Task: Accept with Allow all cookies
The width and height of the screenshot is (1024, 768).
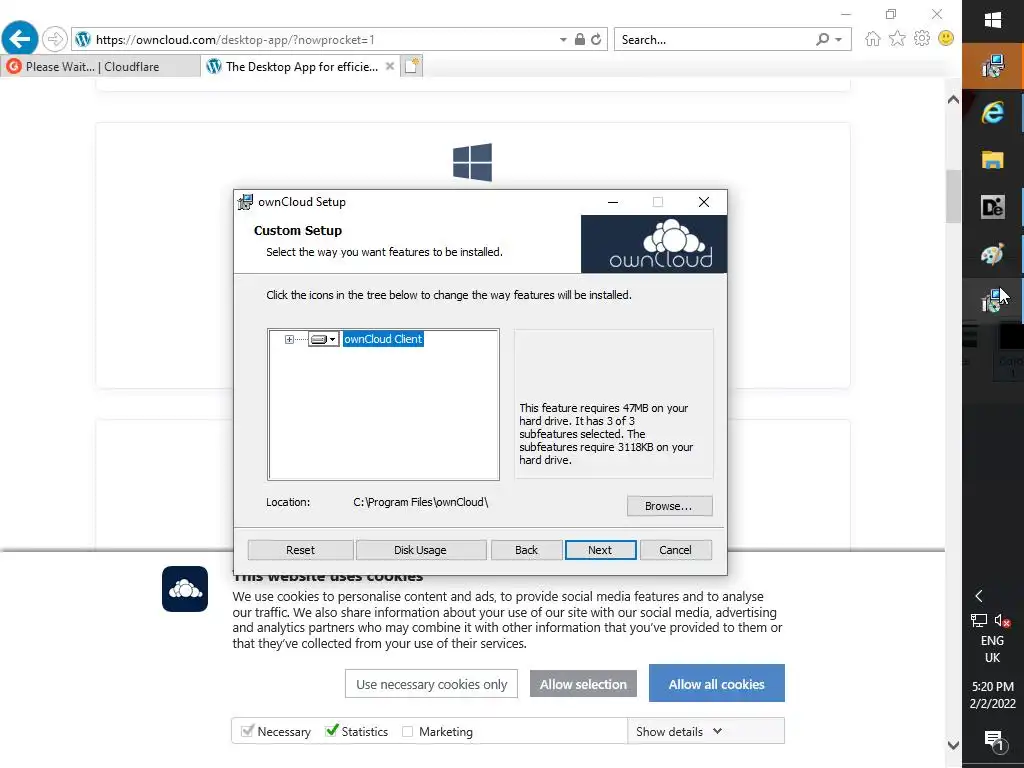Action: click(716, 683)
